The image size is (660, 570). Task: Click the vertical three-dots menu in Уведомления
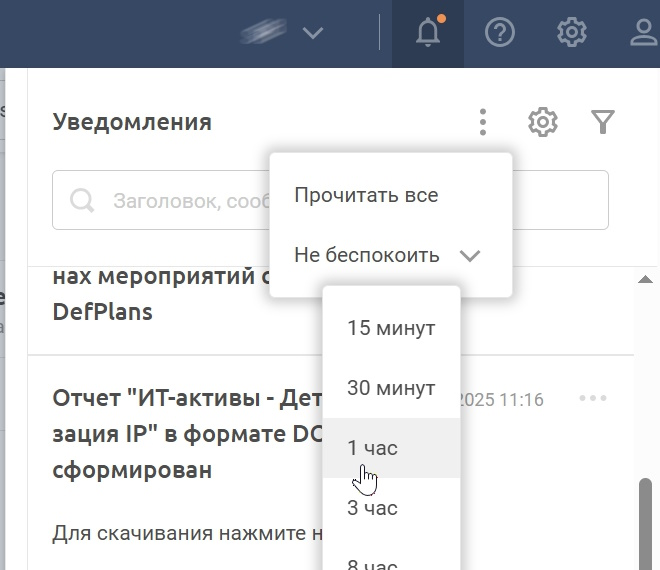tap(483, 123)
